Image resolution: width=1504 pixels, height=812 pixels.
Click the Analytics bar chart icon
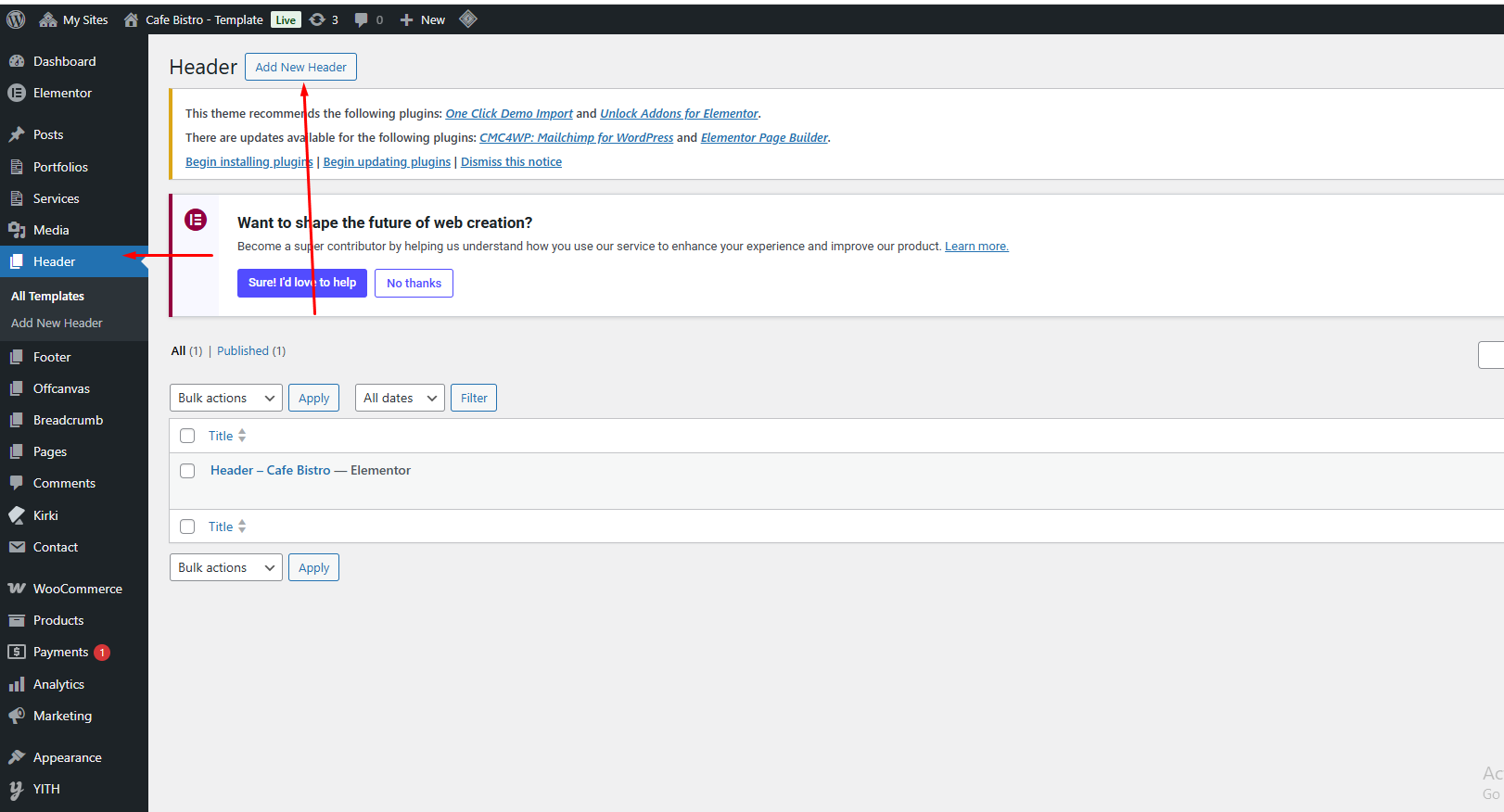[17, 684]
